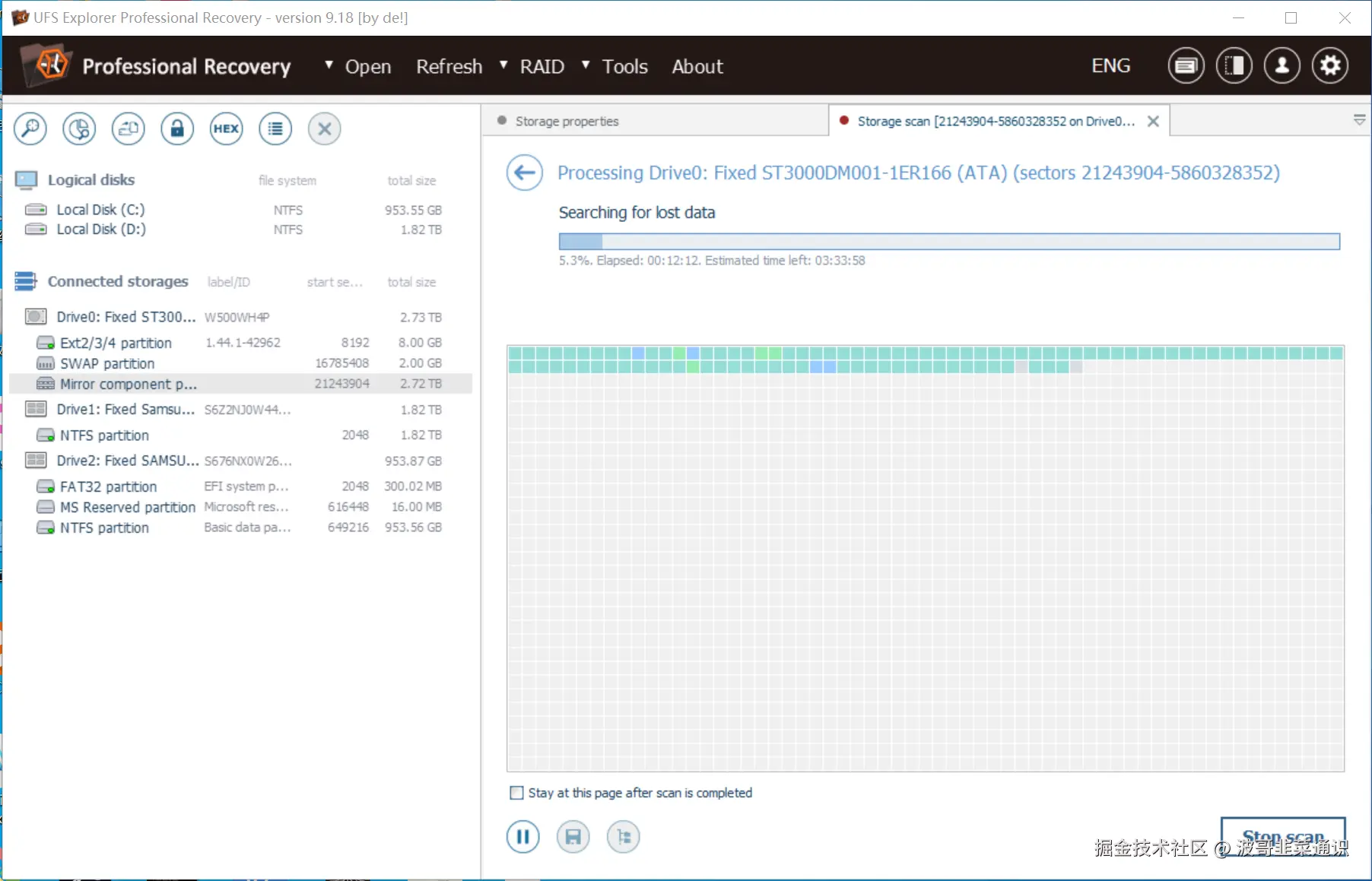This screenshot has width=1372, height=881.
Task: Open the About menu item
Action: click(x=697, y=66)
